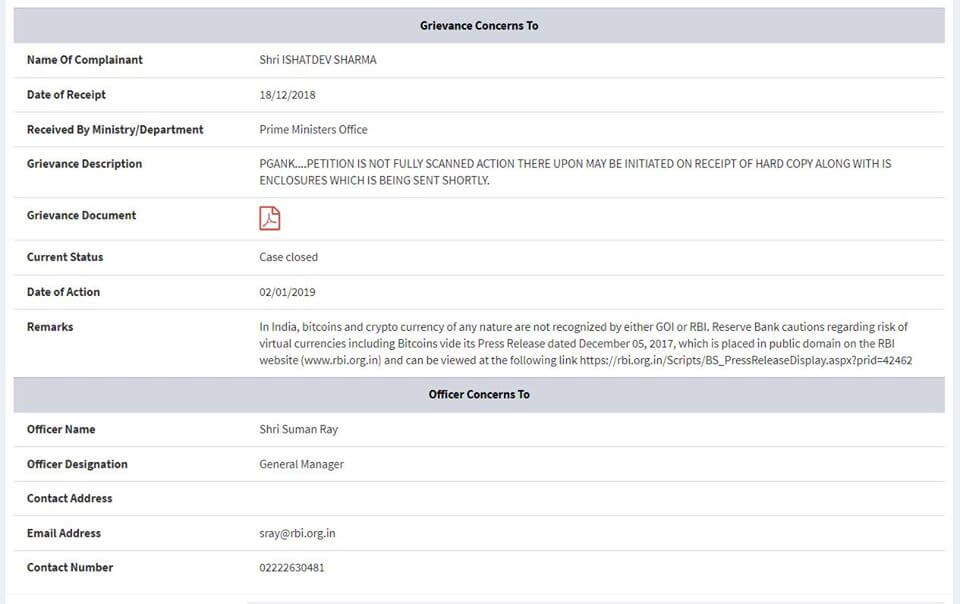Click the 'Remarks' label

[50, 327]
